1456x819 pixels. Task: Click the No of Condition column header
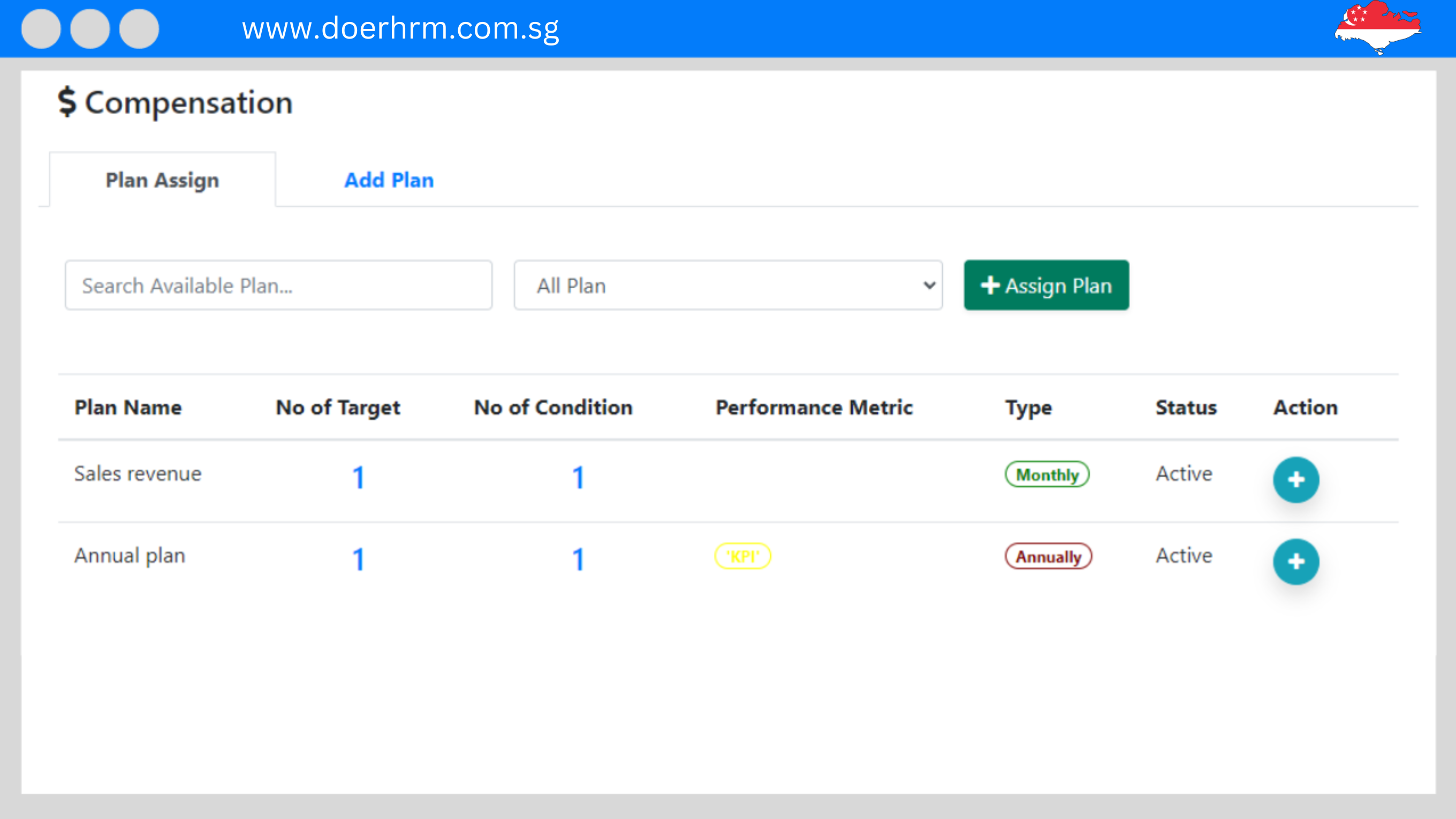tap(553, 407)
